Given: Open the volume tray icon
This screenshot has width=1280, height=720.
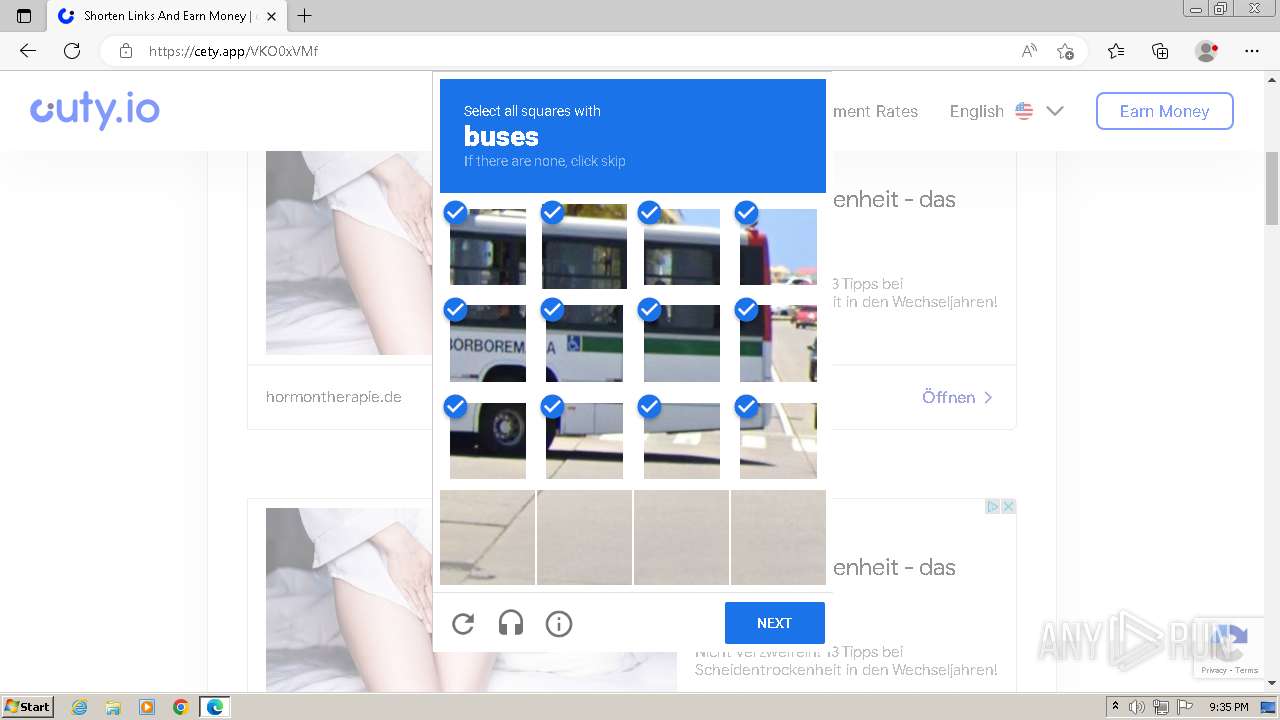Looking at the screenshot, I should pos(1137,707).
